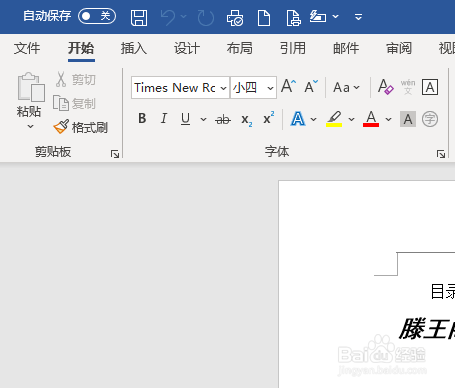Open the Aa Change Case menu

click(346, 87)
